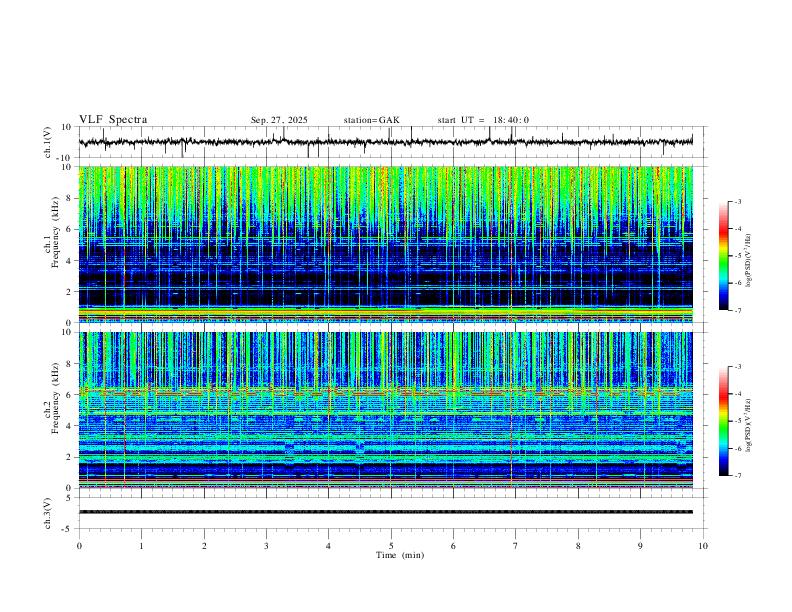
Task: Click the "-3" label on ch.1 color bar
Action: 737,201
